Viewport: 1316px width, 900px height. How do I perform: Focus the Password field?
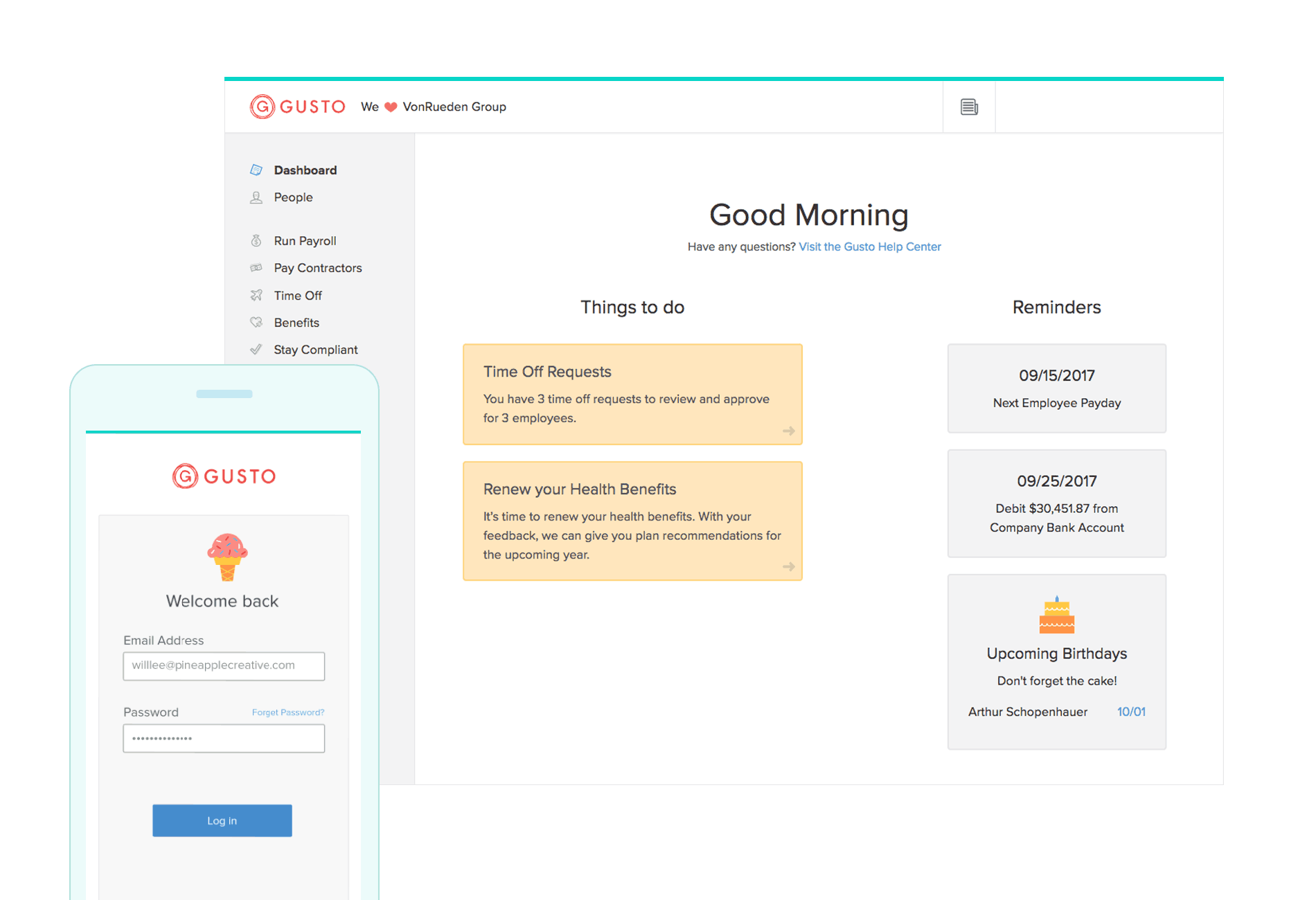click(224, 738)
